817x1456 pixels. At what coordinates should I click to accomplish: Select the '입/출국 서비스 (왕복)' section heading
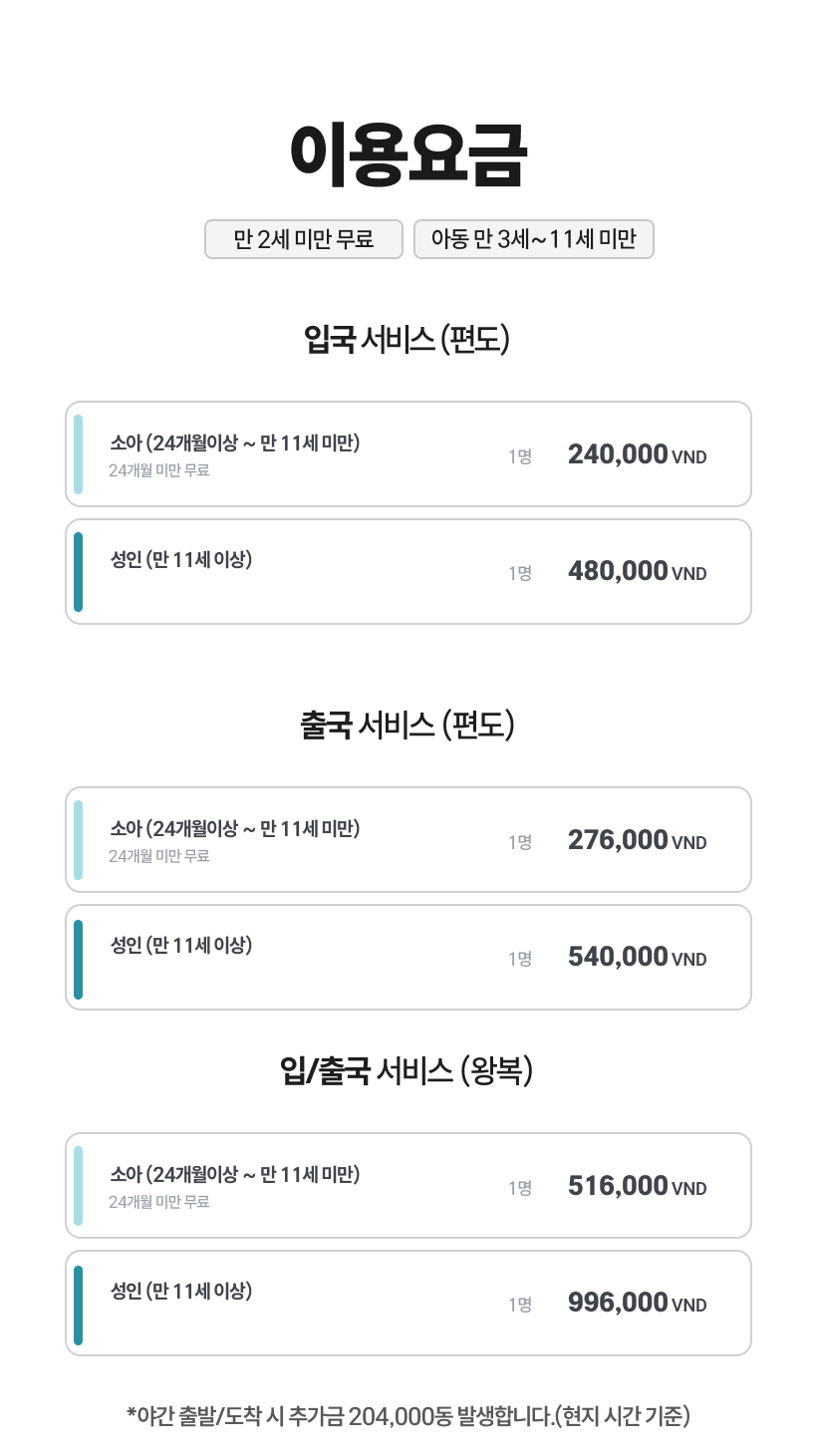[x=408, y=1071]
